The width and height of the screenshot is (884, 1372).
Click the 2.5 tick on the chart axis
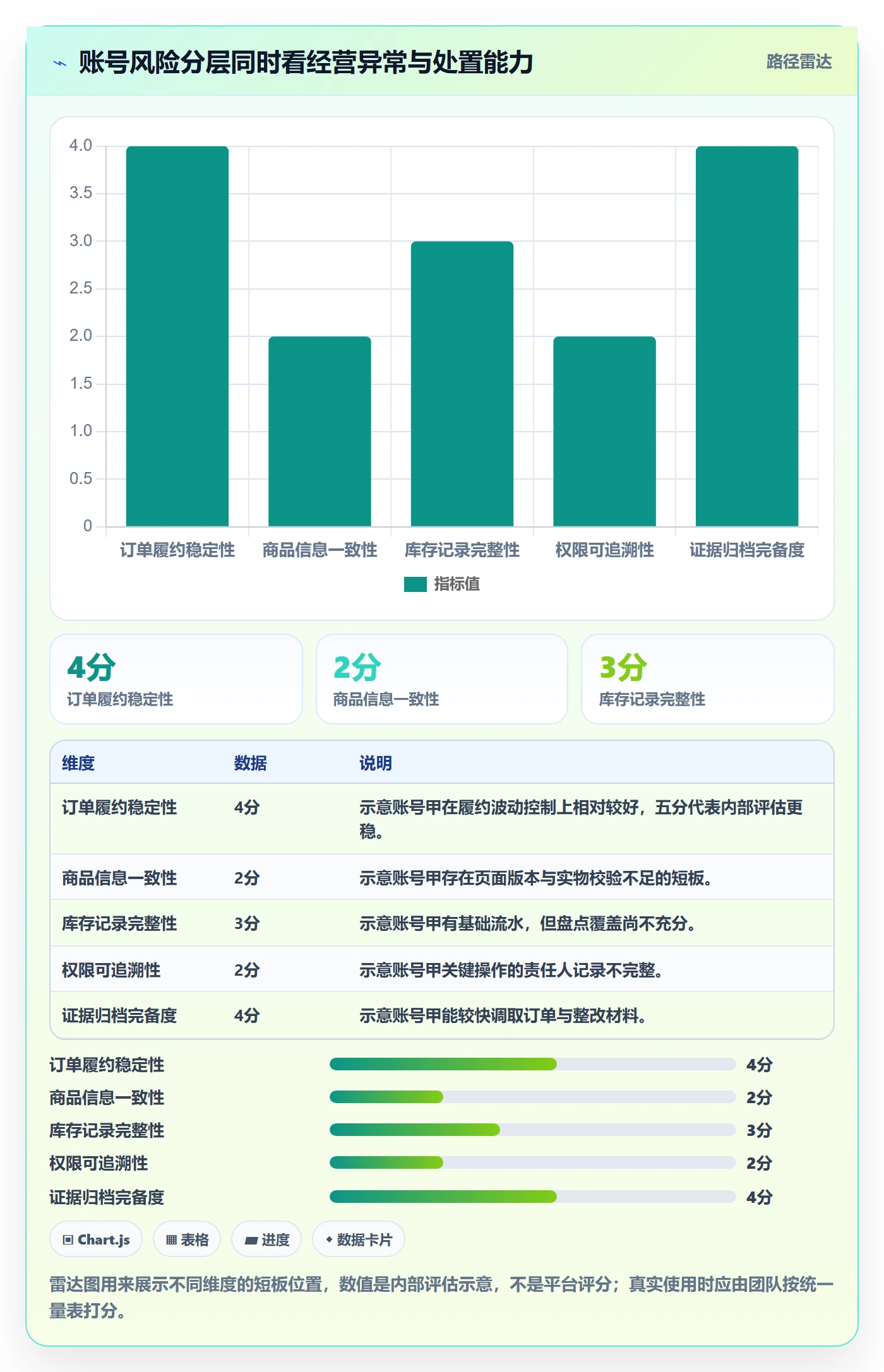pos(81,288)
